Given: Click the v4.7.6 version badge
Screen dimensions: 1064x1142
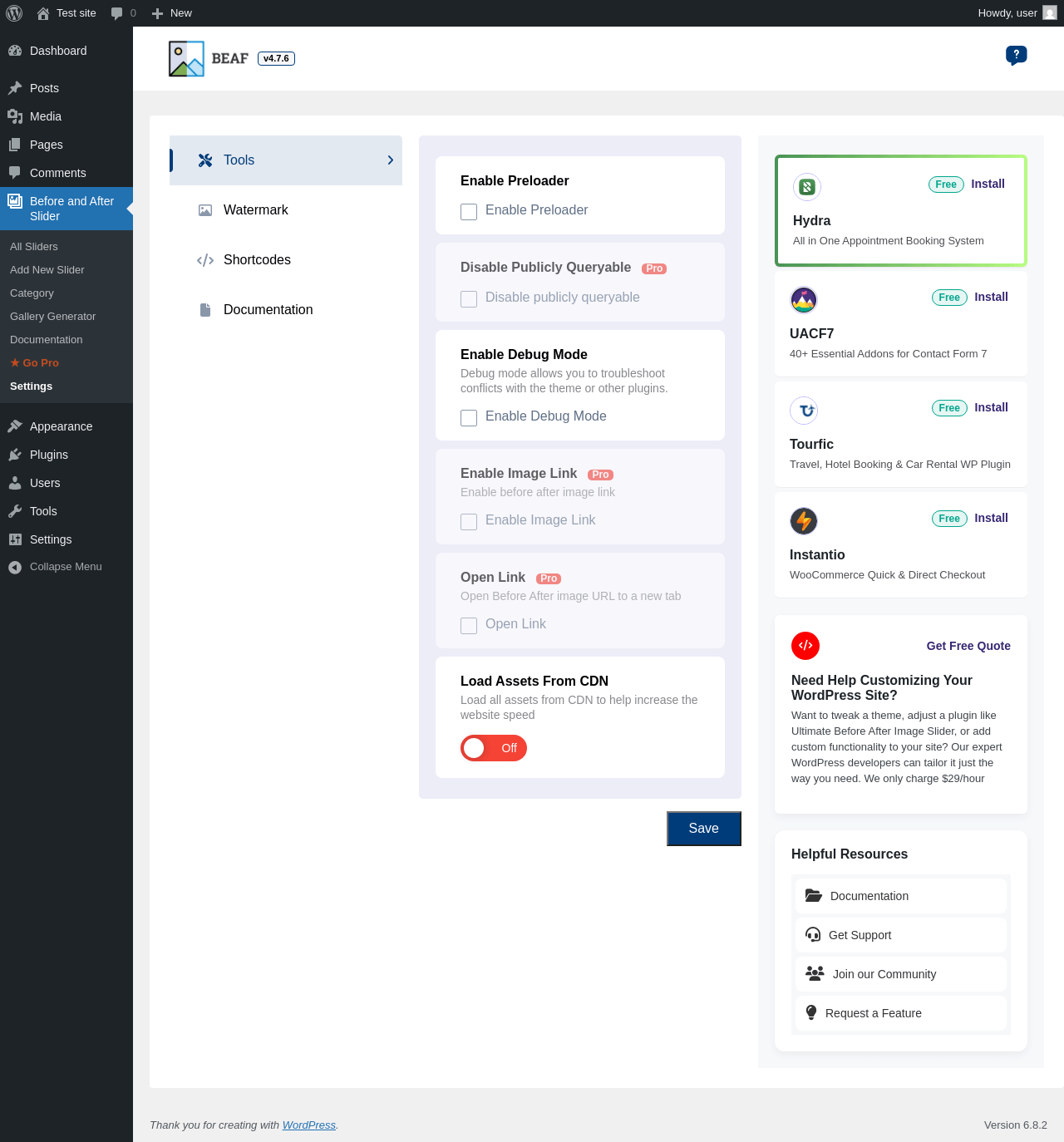Looking at the screenshot, I should click(276, 58).
